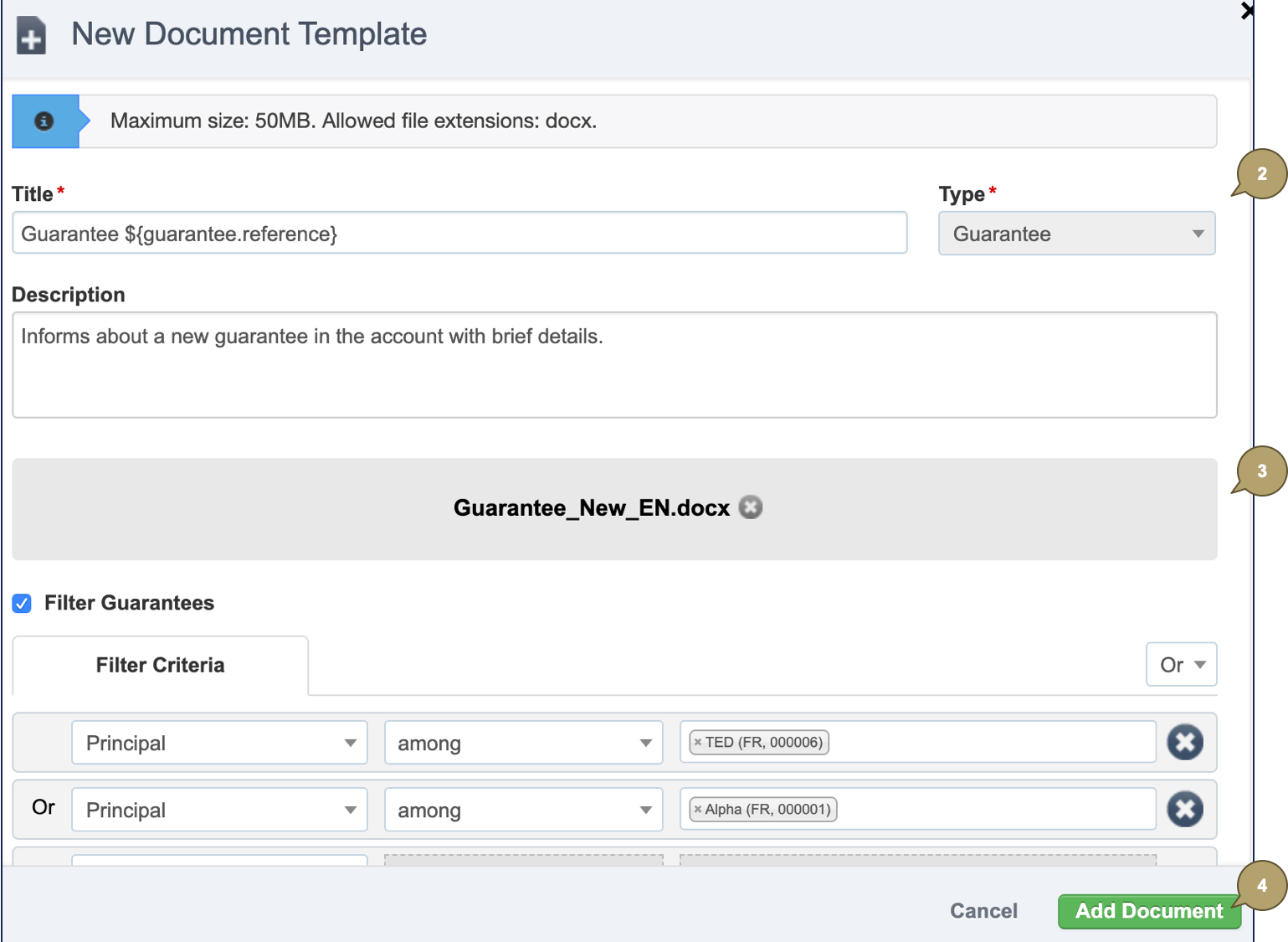
Task: Click the New Document Template icon
Action: point(32,35)
